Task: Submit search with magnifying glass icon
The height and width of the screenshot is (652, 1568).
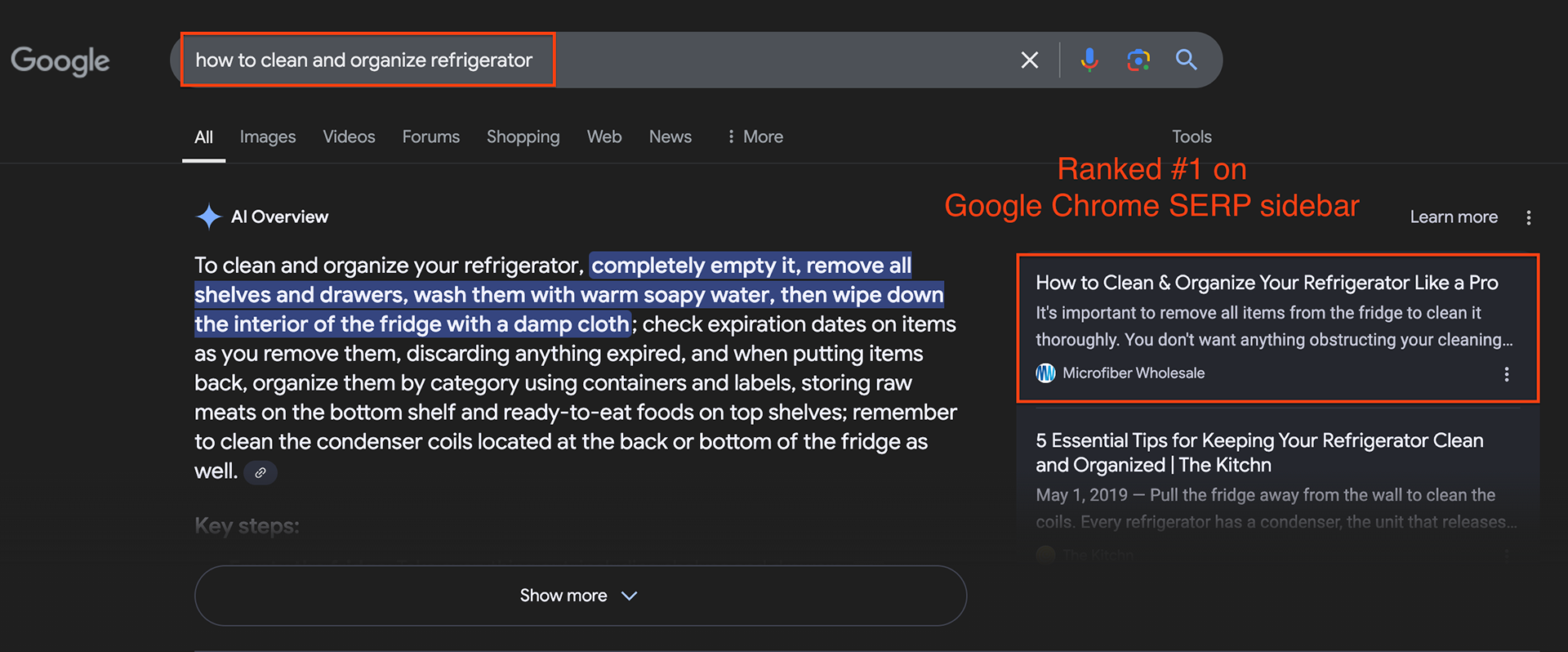Action: [x=1187, y=60]
